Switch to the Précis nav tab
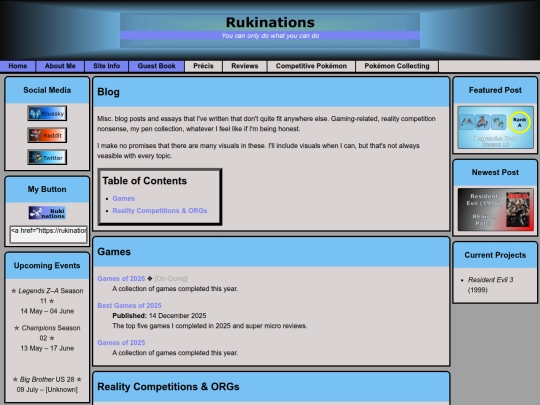 pos(203,66)
